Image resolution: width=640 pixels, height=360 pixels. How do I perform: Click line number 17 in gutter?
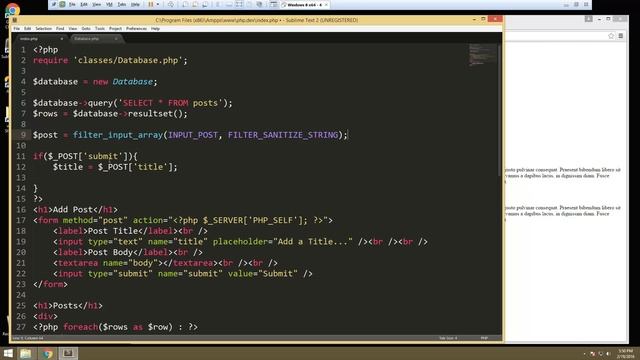point(21,220)
